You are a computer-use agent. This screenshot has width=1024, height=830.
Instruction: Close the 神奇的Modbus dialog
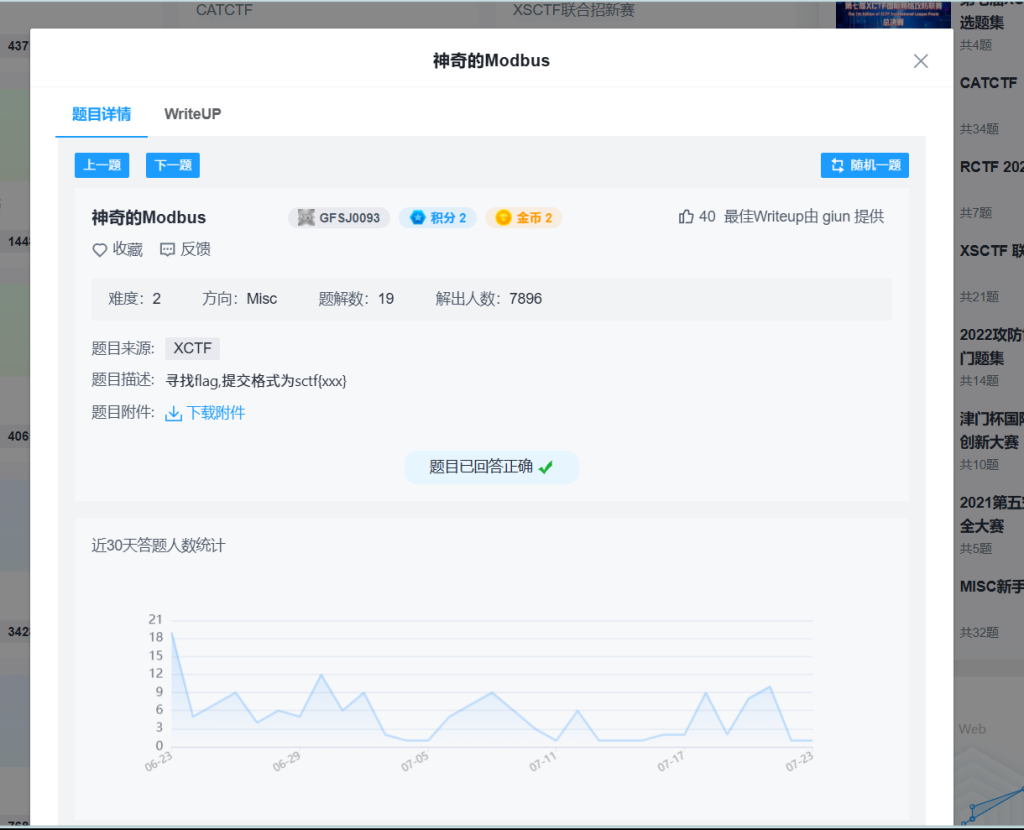(x=921, y=61)
